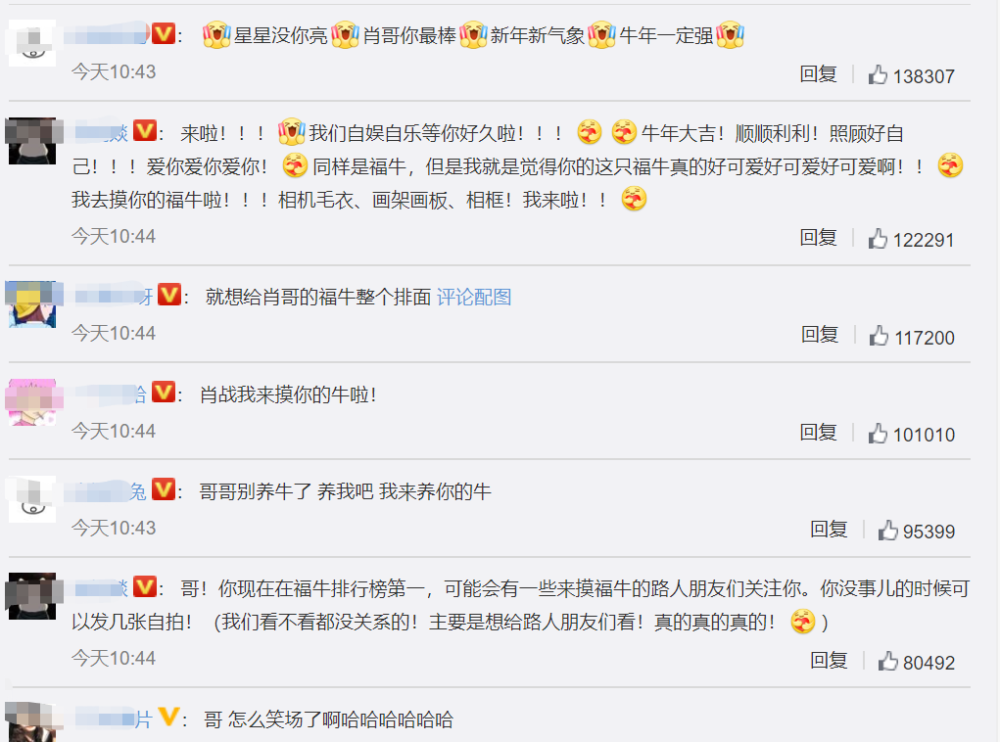Like the comment showing 95399 likes

click(x=888, y=531)
